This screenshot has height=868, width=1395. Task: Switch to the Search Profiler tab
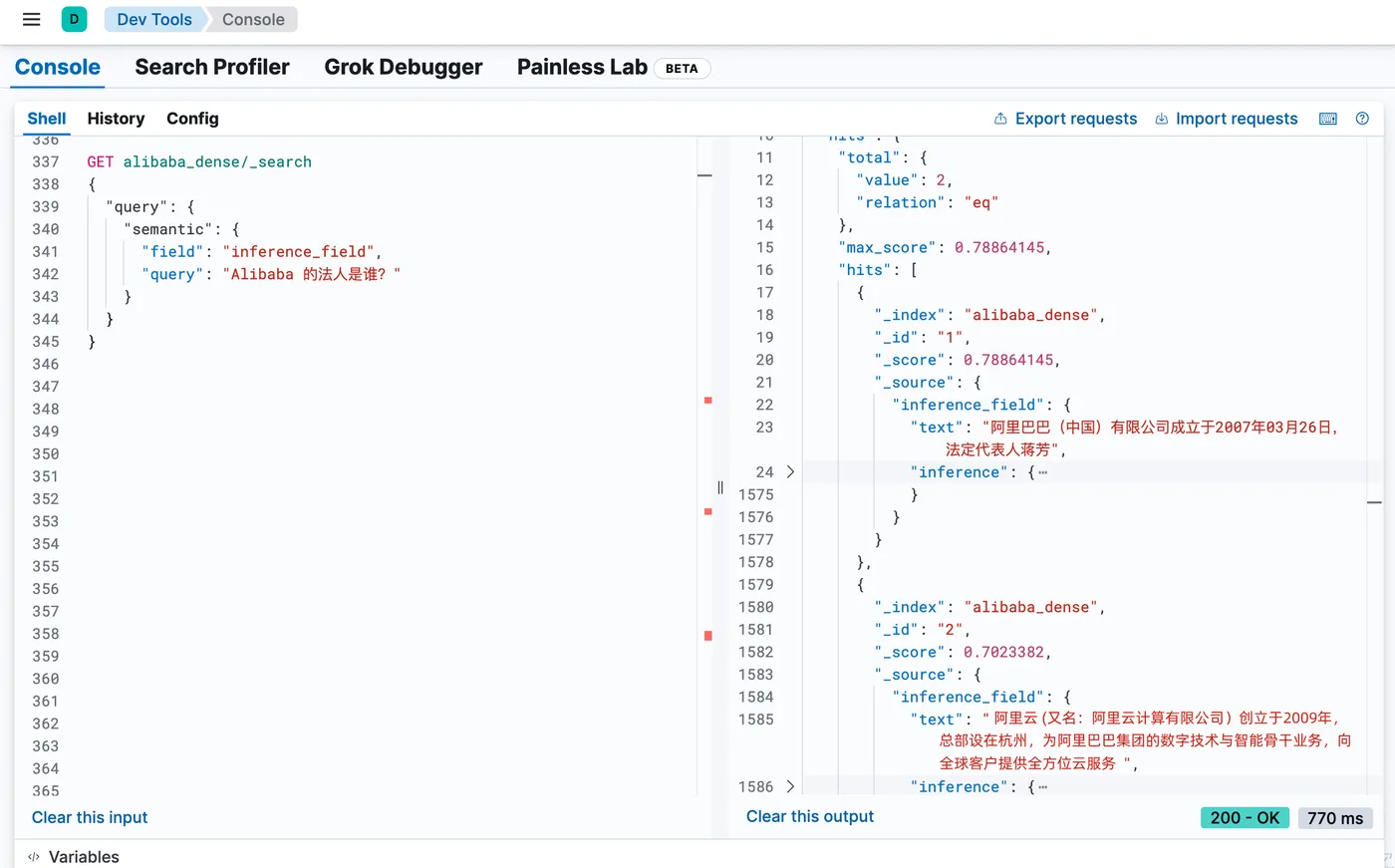coord(212,67)
